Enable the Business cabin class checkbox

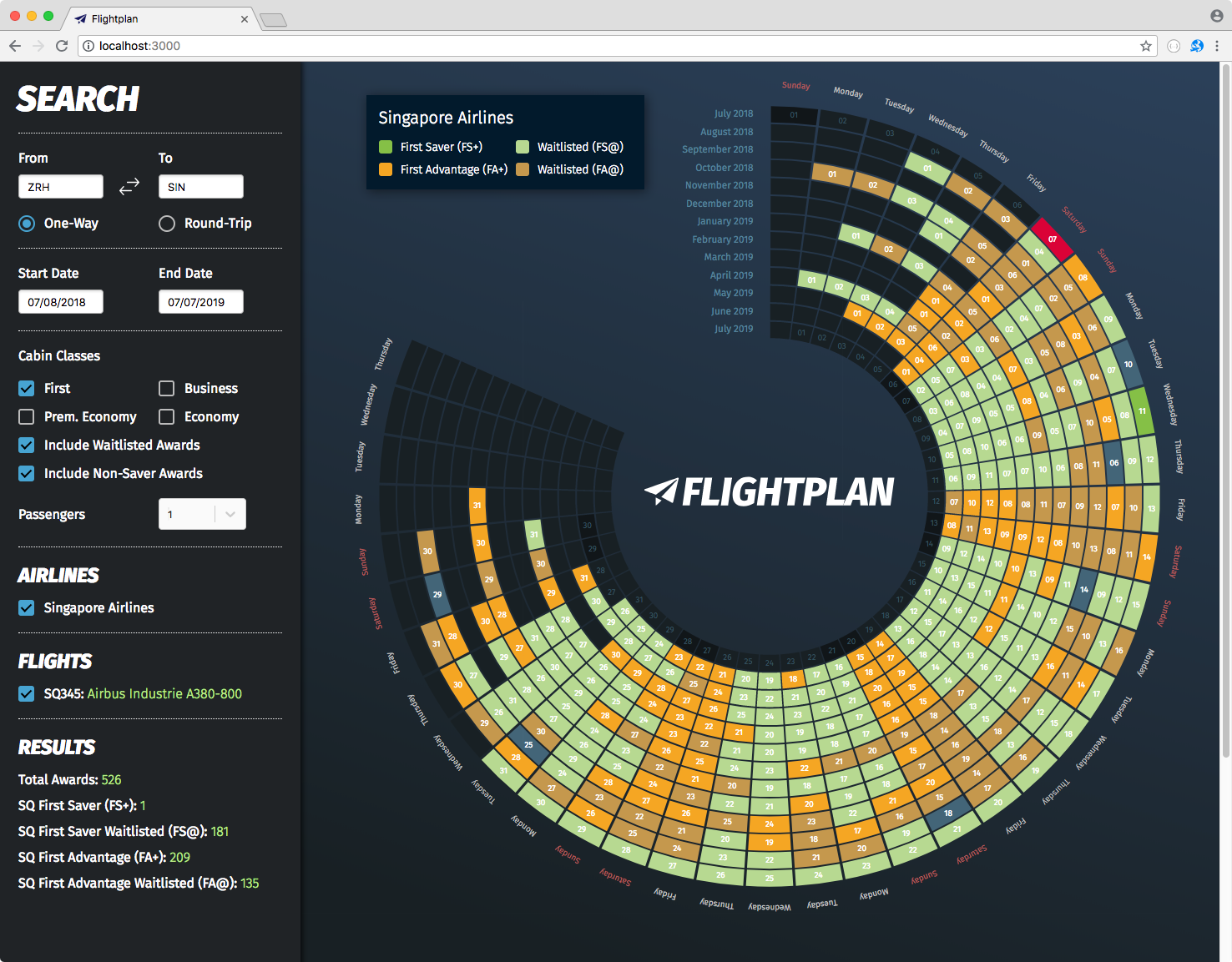pyautogui.click(x=167, y=389)
